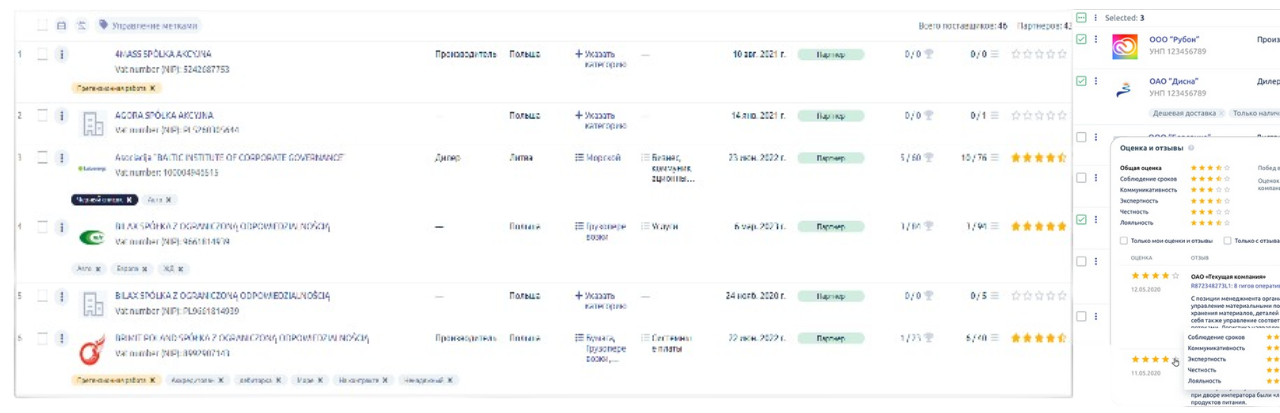Click the AGORA SPÓŁKA AKCYJNA building placeholder logo

tap(93, 123)
